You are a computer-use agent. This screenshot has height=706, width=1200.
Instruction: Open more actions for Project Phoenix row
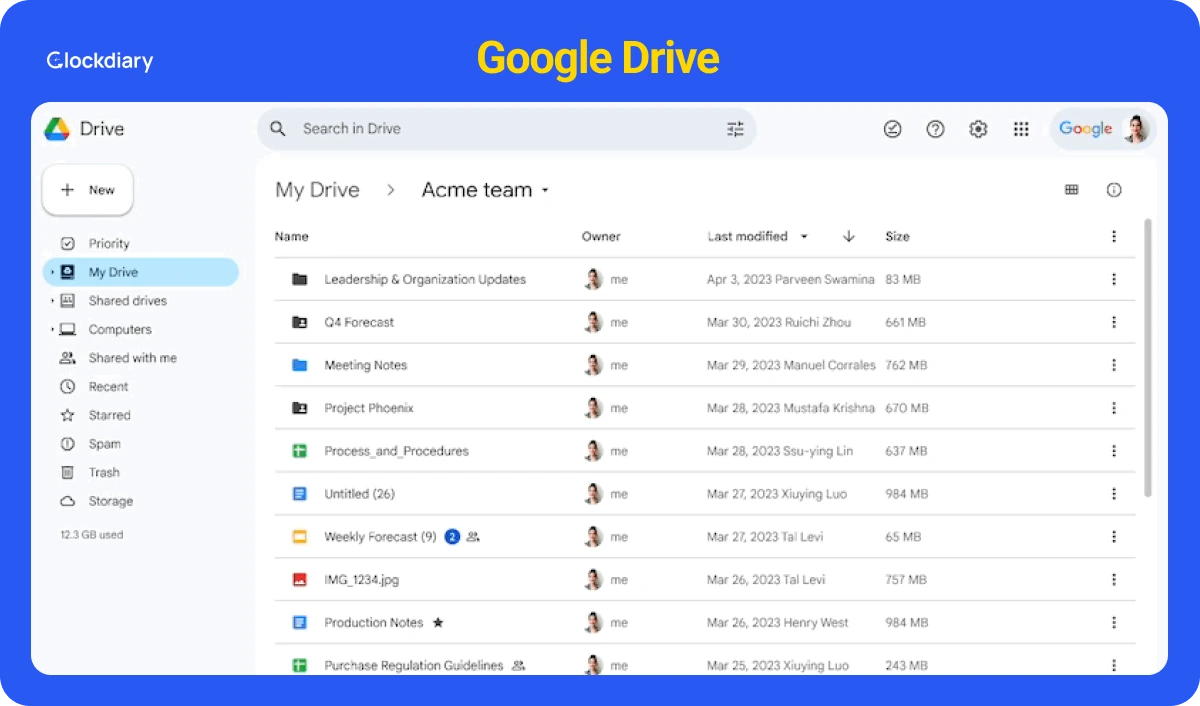click(1114, 408)
